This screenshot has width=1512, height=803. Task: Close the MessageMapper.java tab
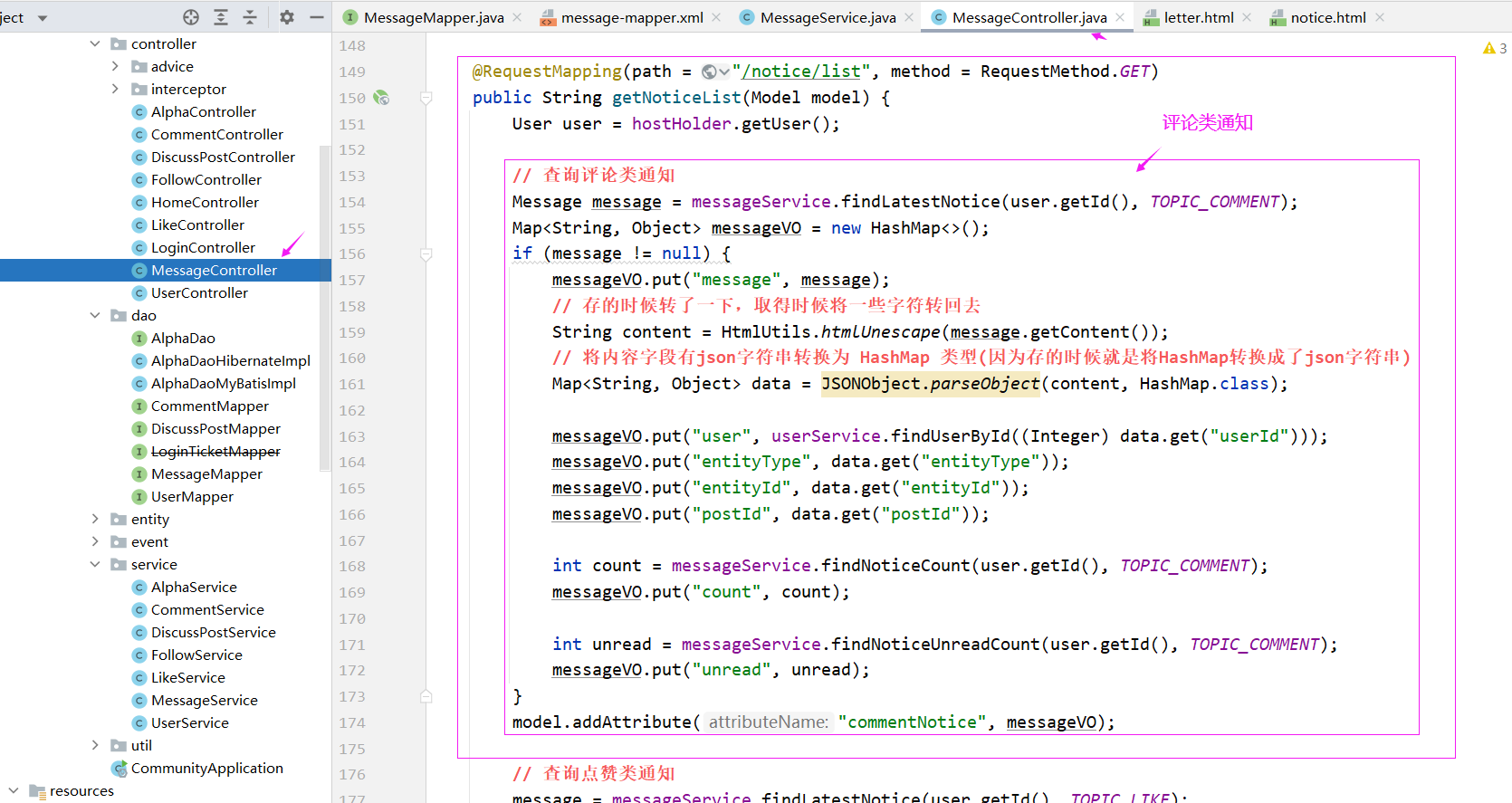click(x=517, y=17)
